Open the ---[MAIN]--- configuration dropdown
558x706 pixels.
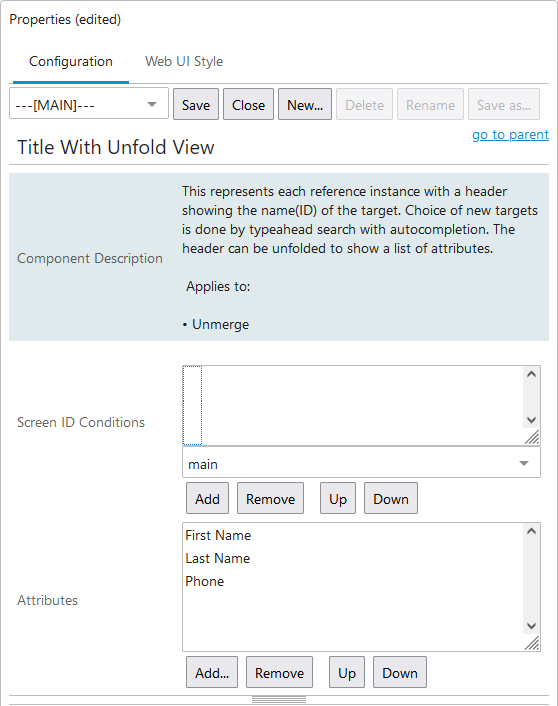pyautogui.click(x=89, y=104)
